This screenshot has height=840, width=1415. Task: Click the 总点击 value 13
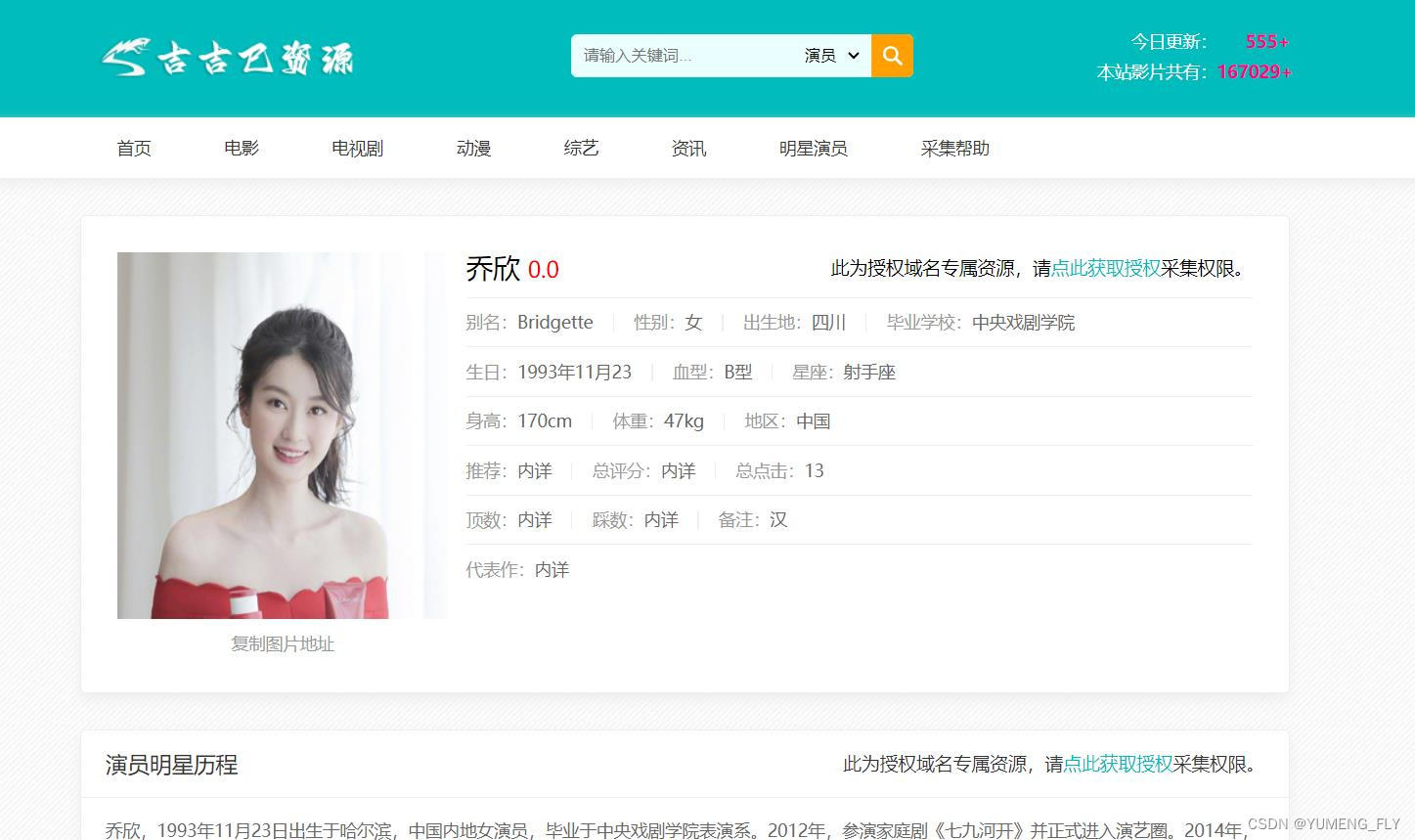coord(815,471)
